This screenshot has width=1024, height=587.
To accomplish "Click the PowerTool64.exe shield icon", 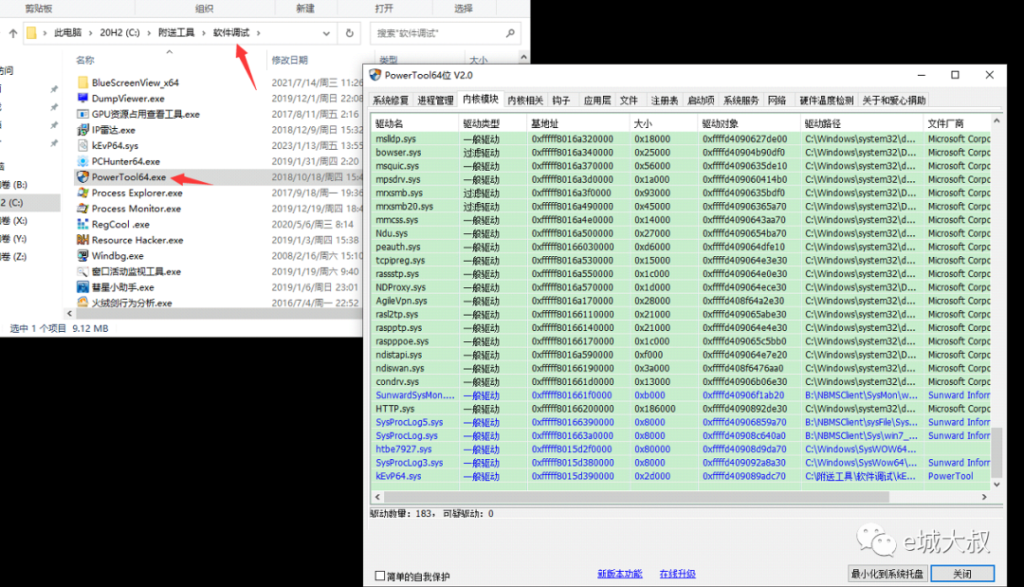I will click(x=83, y=177).
